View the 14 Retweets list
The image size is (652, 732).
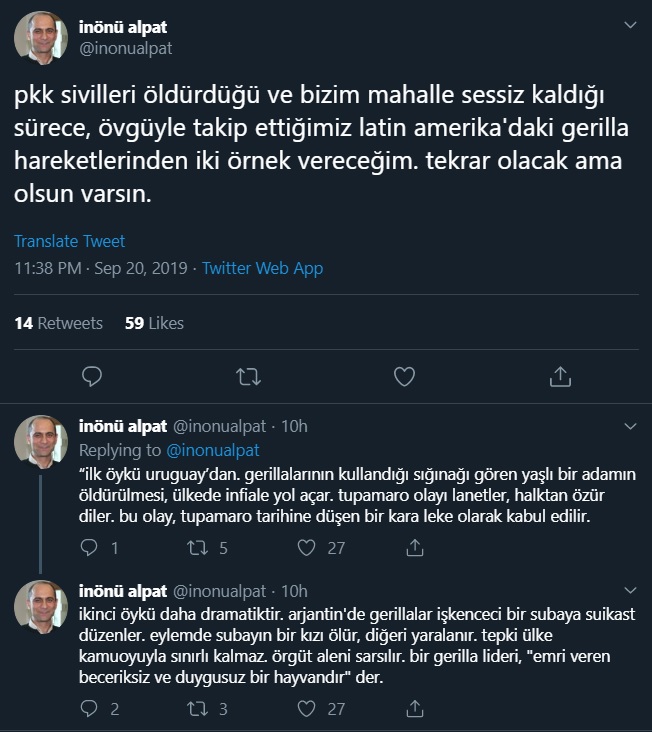pos(58,323)
